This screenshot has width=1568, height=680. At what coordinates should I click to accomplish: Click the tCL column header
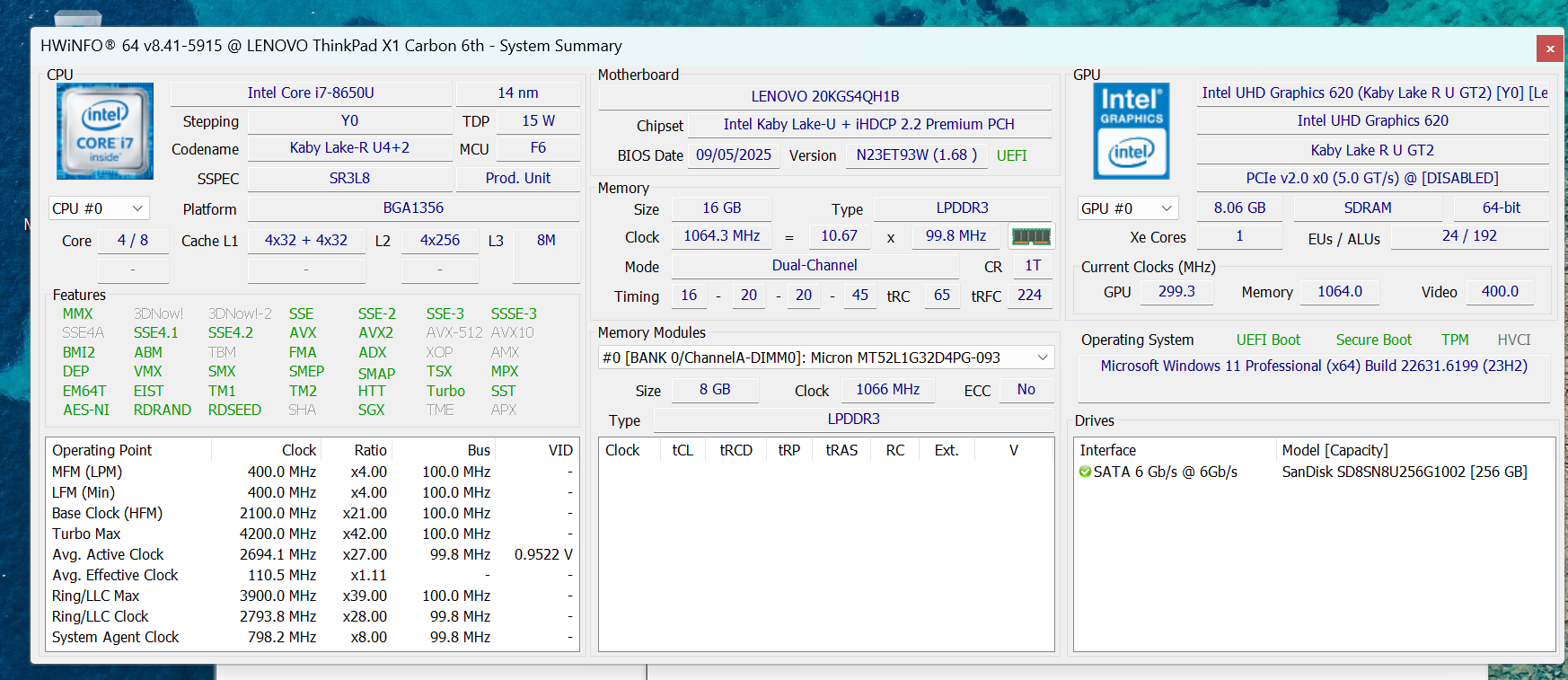[683, 450]
